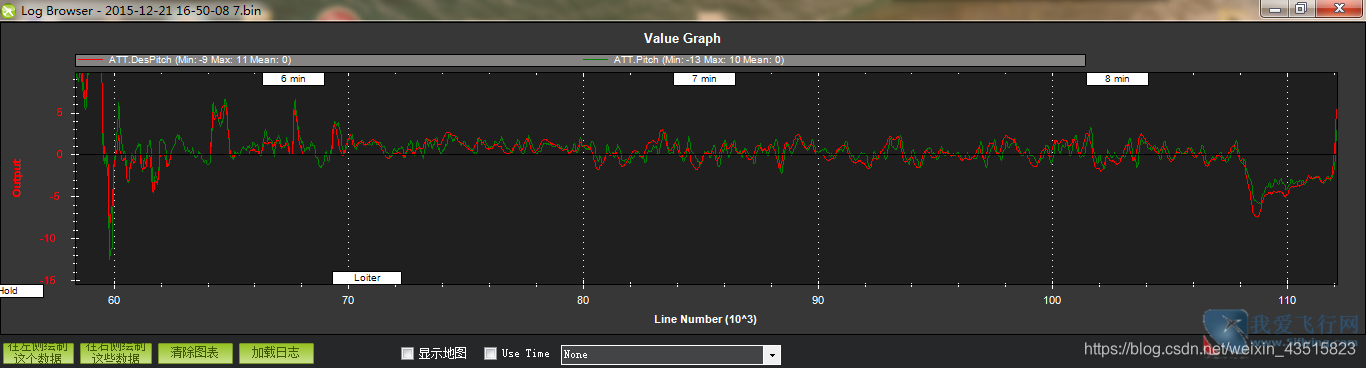
Task: Click the Output axis label
Action: [x=17, y=178]
